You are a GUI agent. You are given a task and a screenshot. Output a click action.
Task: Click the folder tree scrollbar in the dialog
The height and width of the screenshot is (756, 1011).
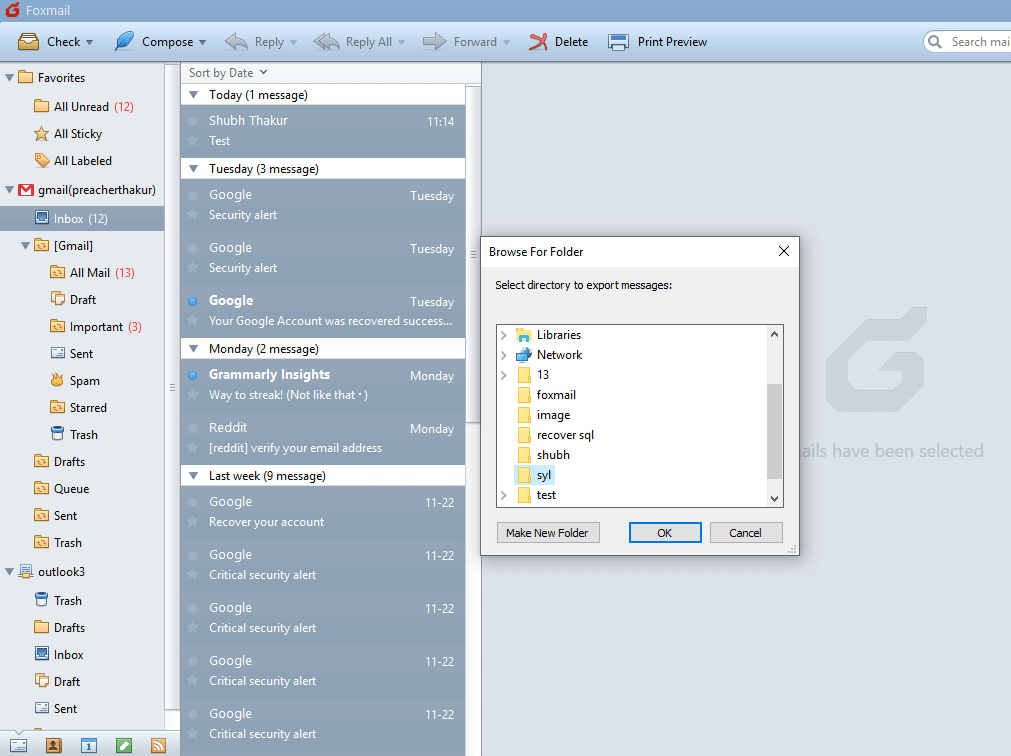point(774,430)
